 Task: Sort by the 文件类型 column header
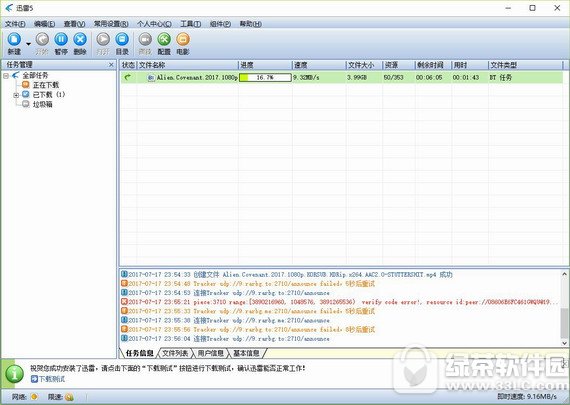coord(526,65)
